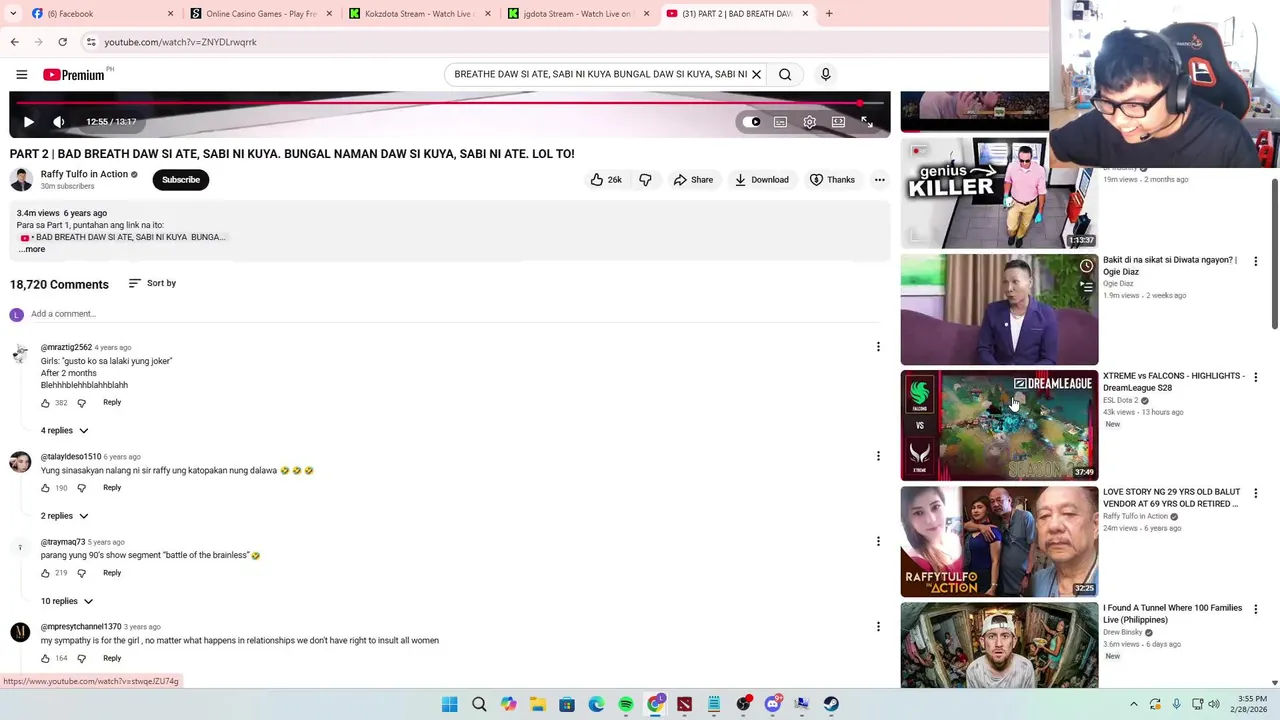
Task: Open the Windows Start menu
Action: pyautogui.click(x=449, y=704)
